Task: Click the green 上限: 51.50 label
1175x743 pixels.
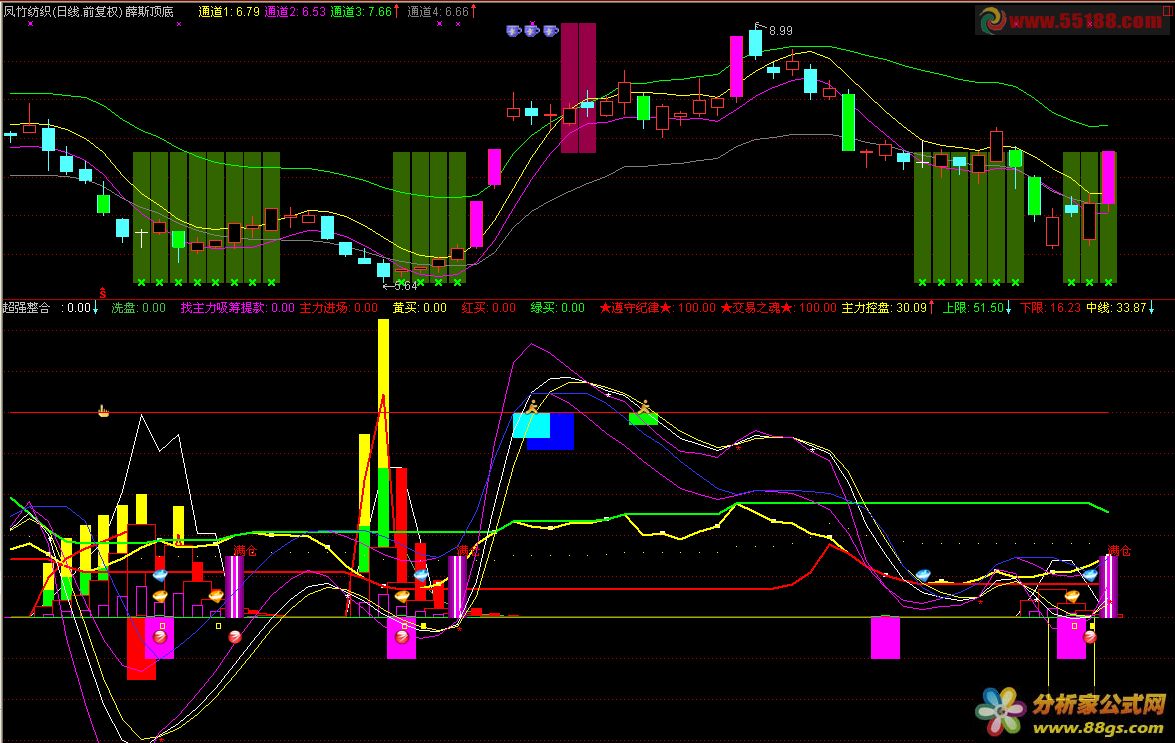Action: point(973,308)
